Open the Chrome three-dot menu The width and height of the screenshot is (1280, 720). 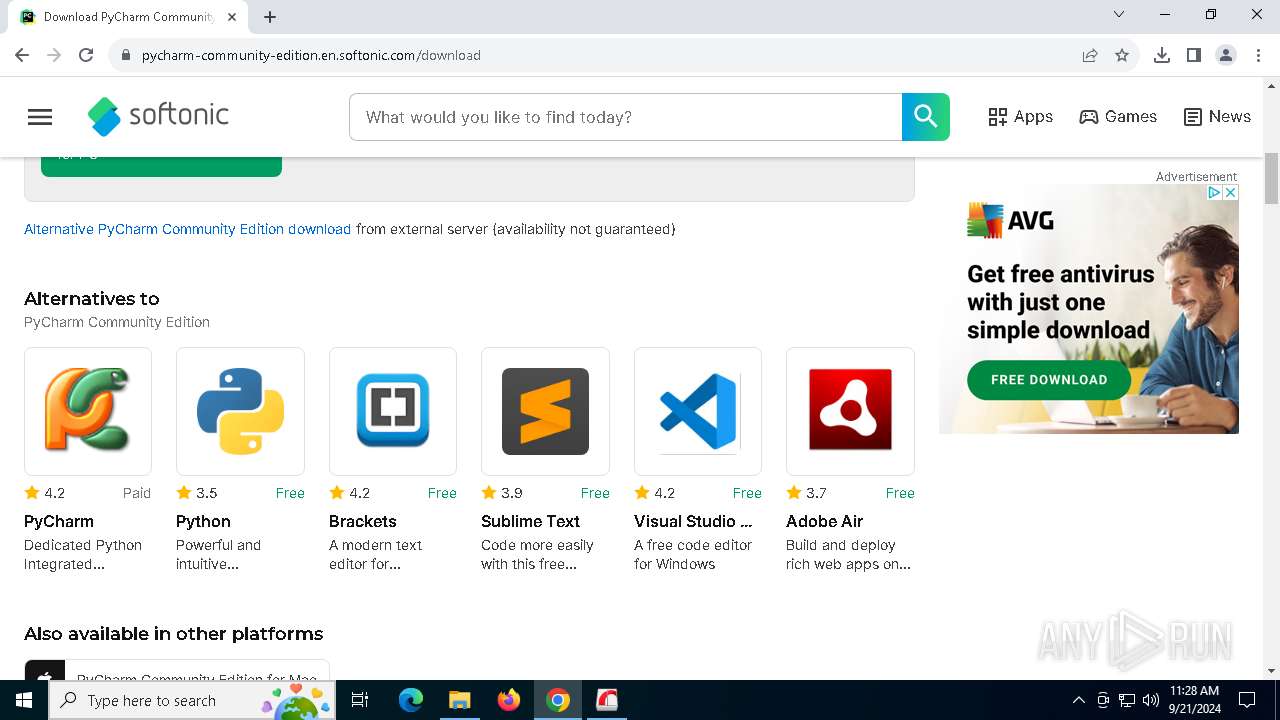coord(1258,55)
